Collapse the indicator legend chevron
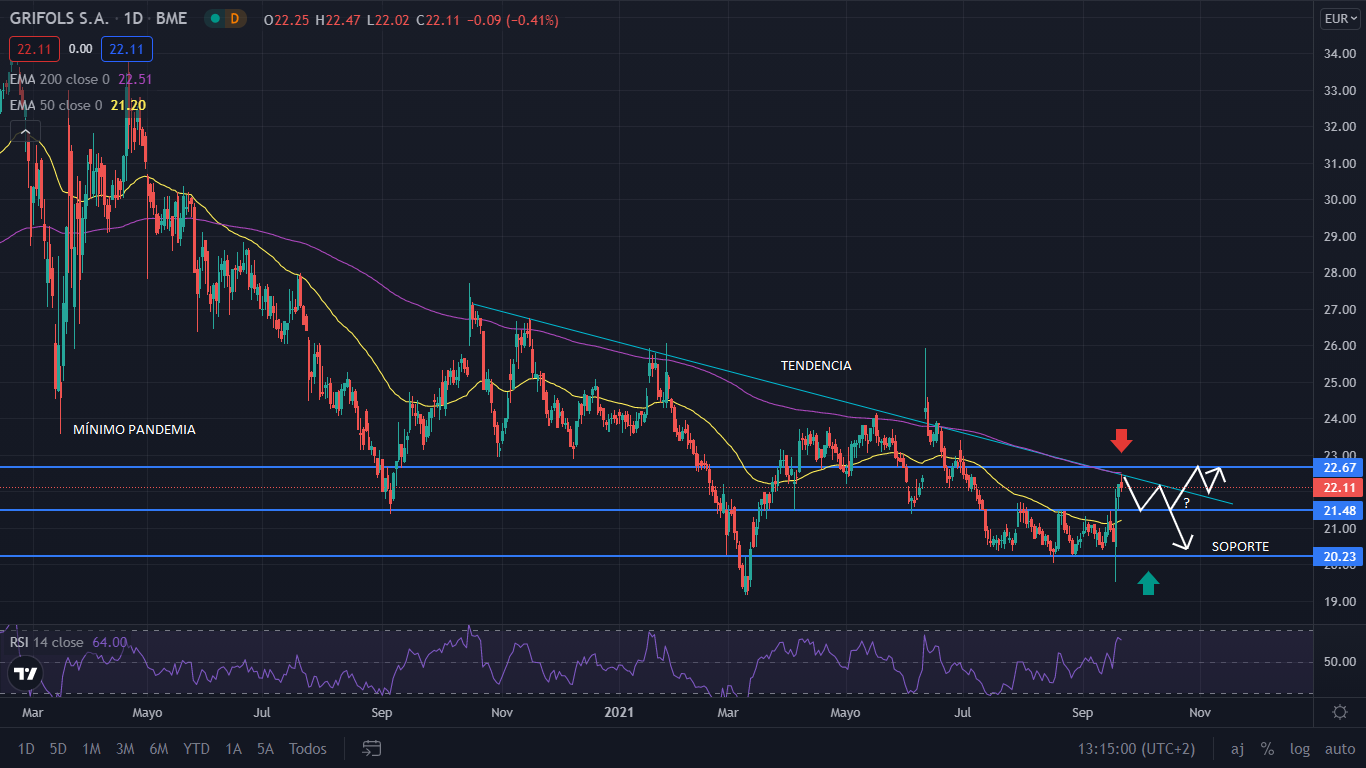 (x=25, y=131)
